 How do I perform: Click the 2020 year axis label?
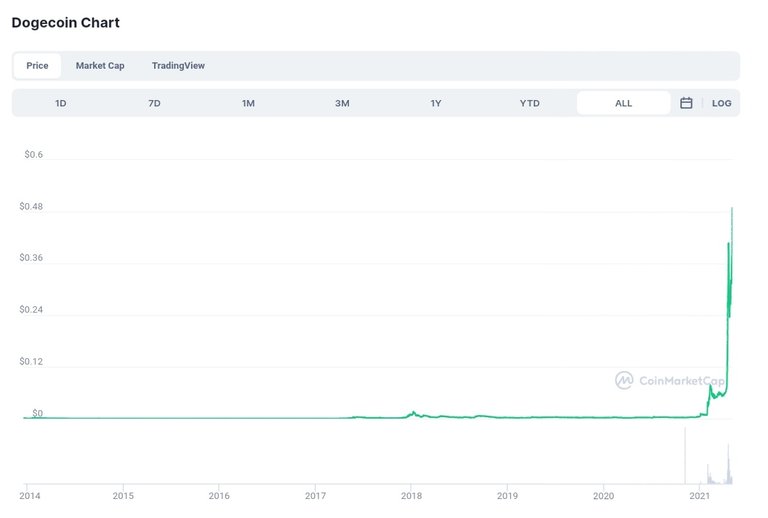[x=603, y=496]
